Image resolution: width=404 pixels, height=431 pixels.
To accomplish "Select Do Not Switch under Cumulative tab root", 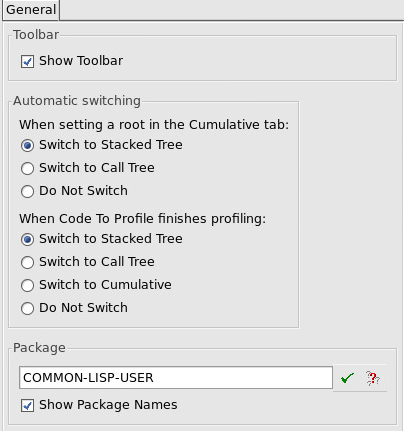I will pos(27,191).
